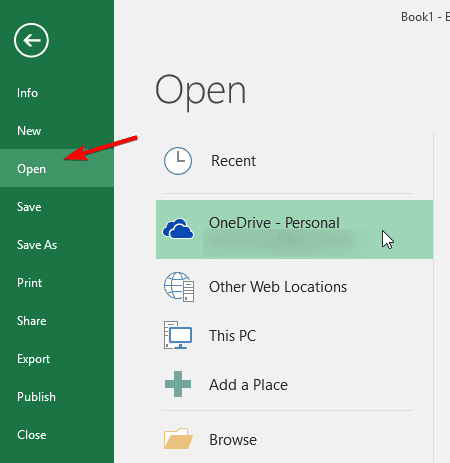Open the Share options

pos(57,321)
